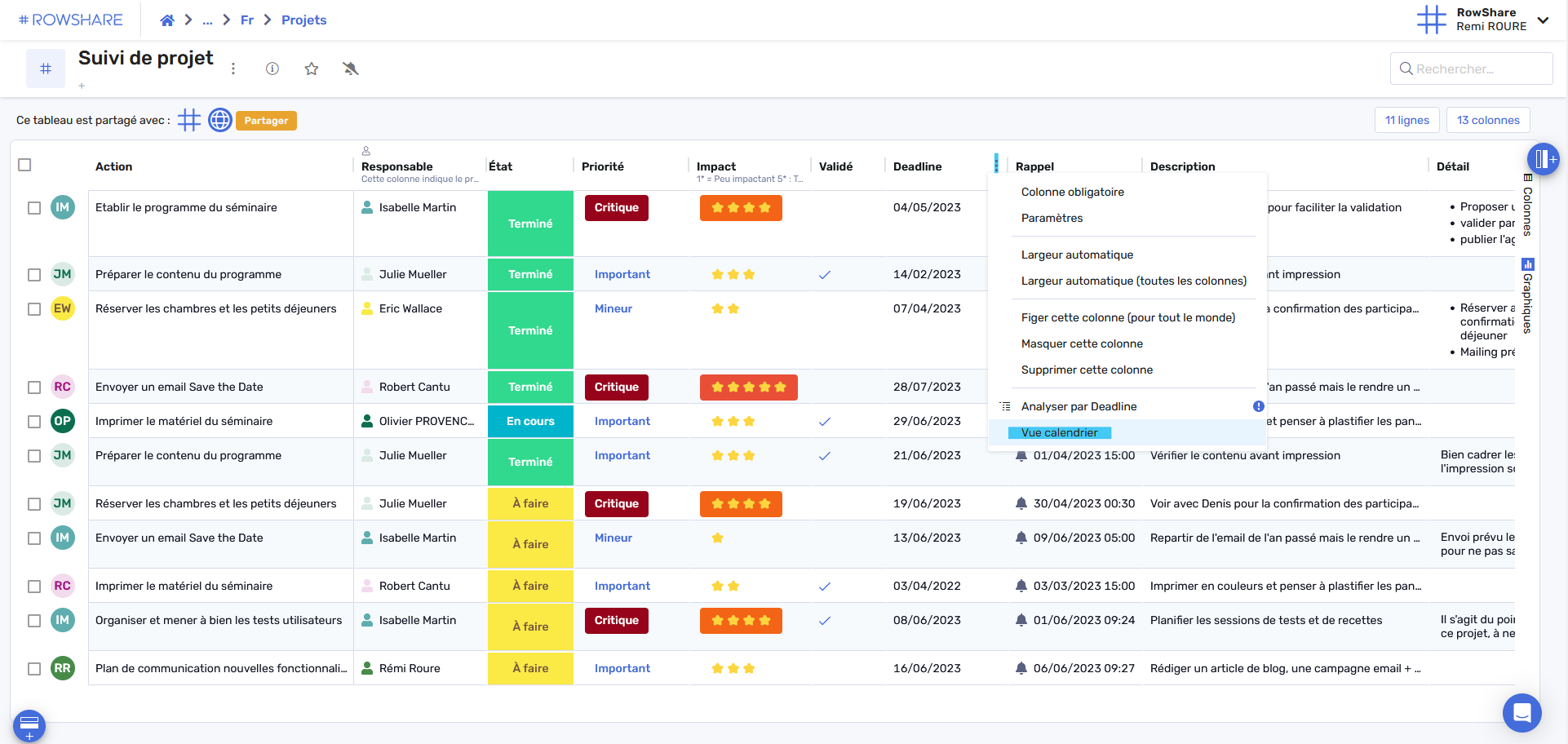
Task: Set the single-star Impact rating for 13/06/2023
Action: coord(717,538)
